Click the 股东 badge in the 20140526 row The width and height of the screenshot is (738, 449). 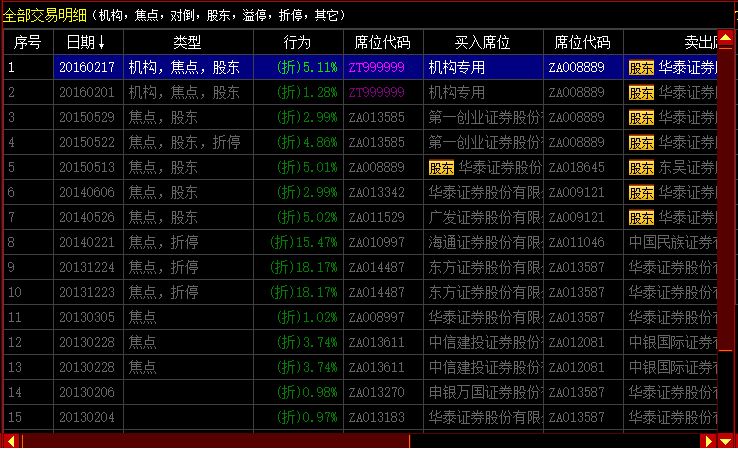(641, 217)
